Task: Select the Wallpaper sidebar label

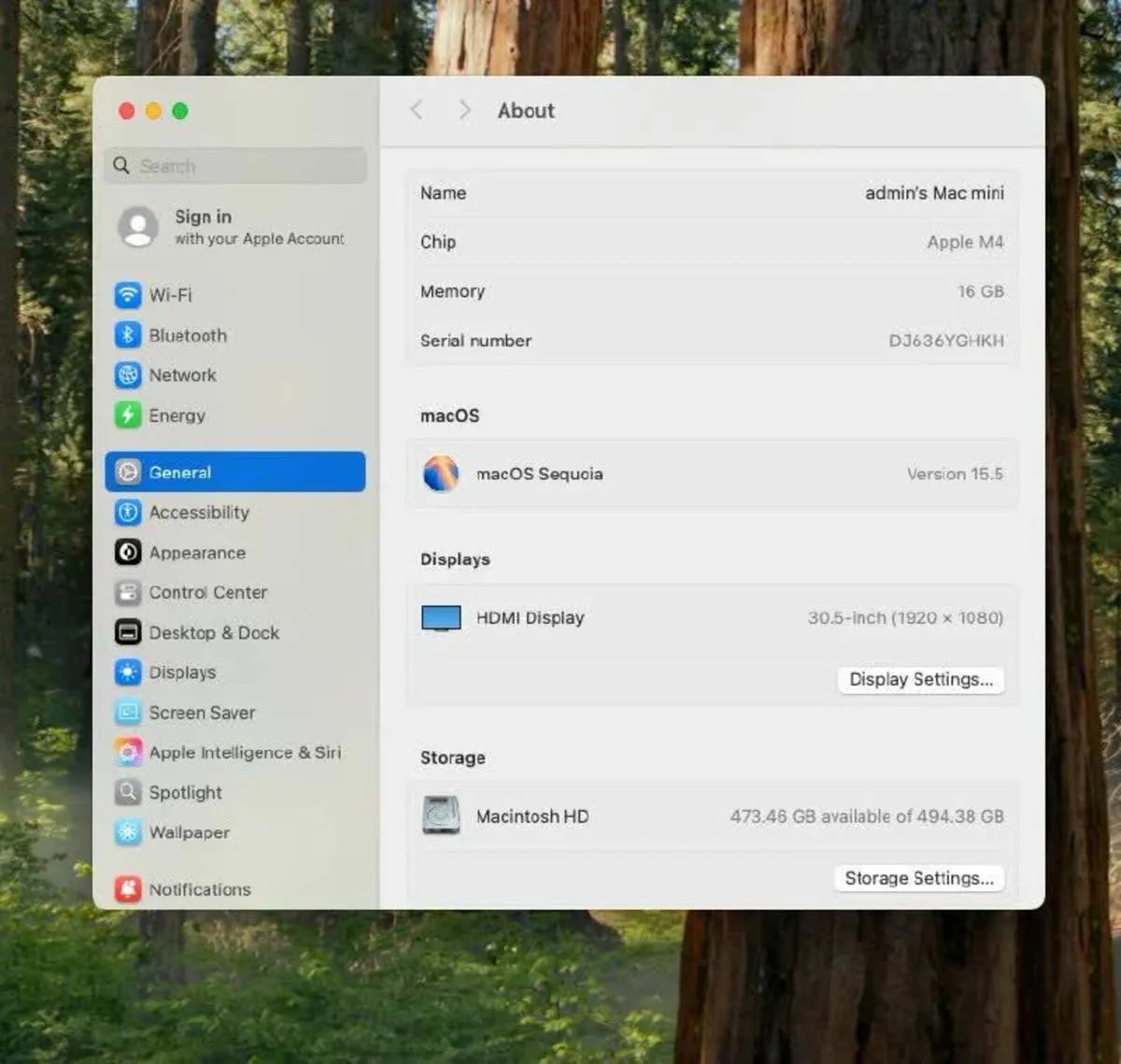Action: (190, 832)
